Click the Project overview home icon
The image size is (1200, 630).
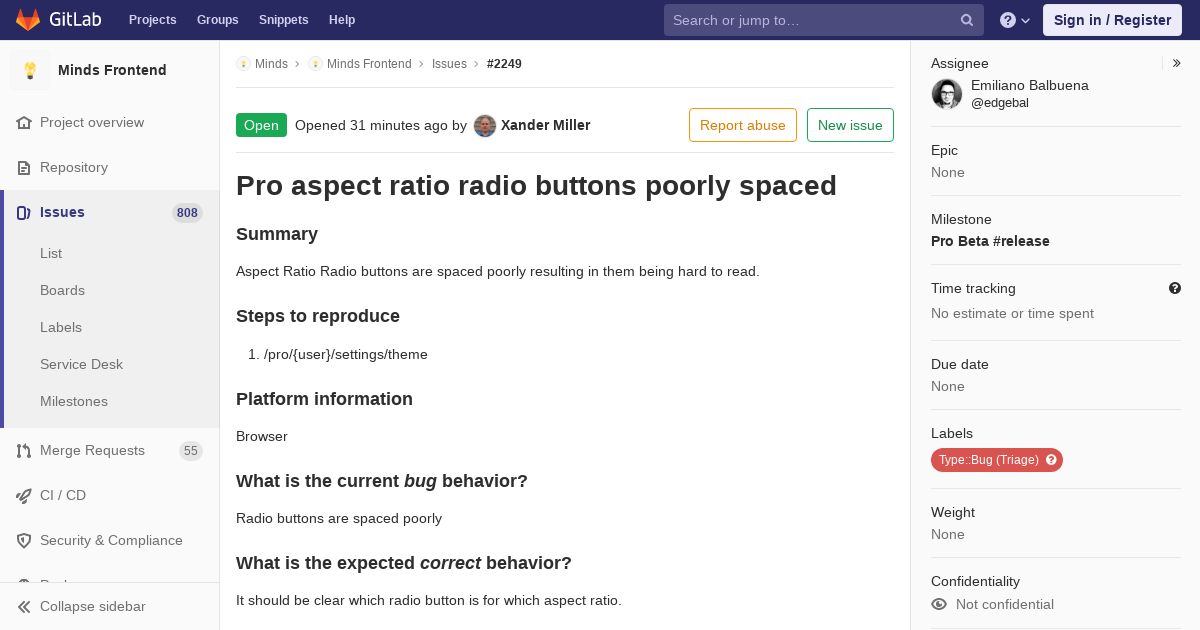[24, 123]
